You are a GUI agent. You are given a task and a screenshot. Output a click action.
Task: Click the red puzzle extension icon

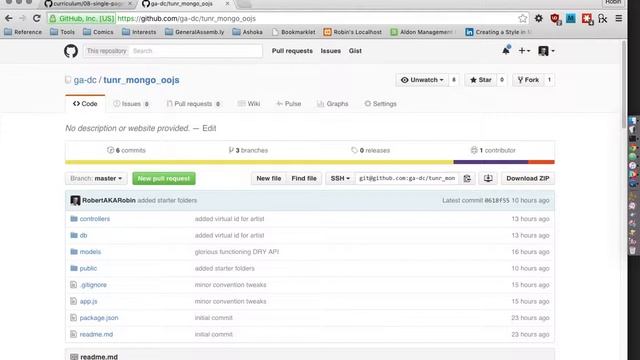click(x=587, y=19)
